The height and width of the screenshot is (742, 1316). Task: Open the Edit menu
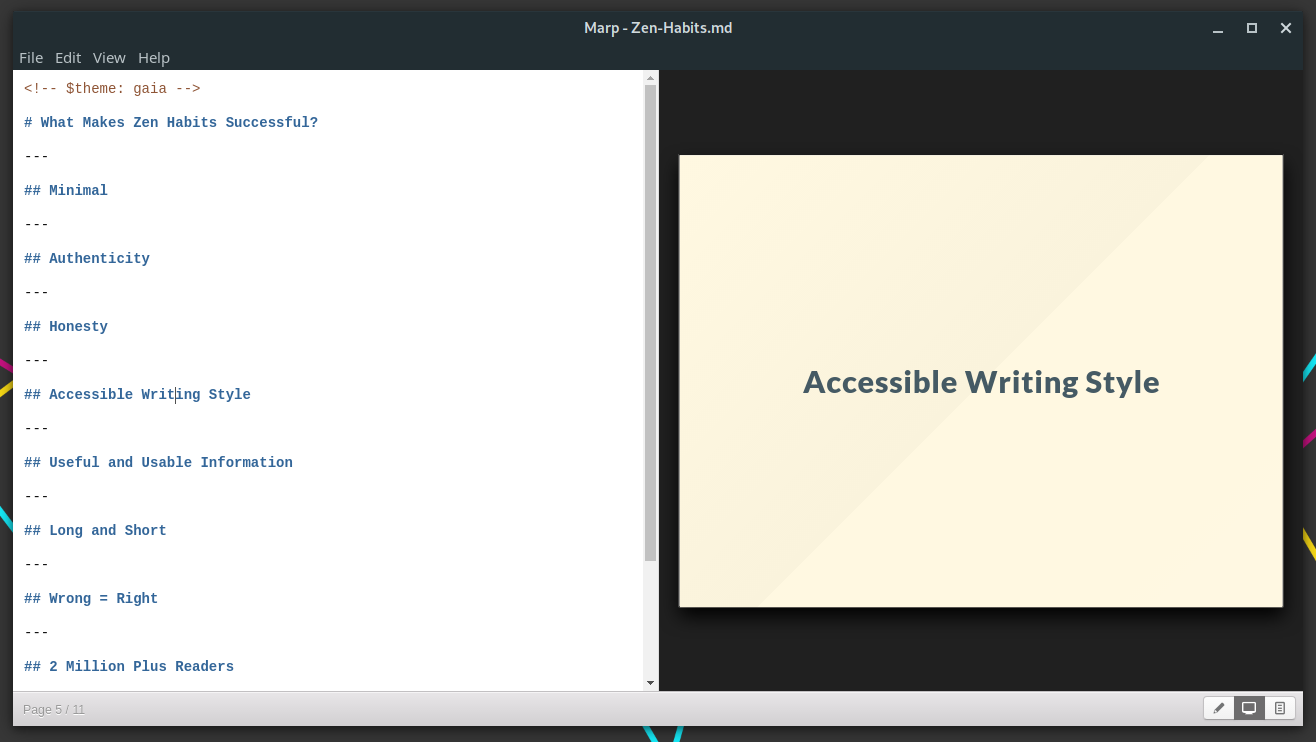68,58
